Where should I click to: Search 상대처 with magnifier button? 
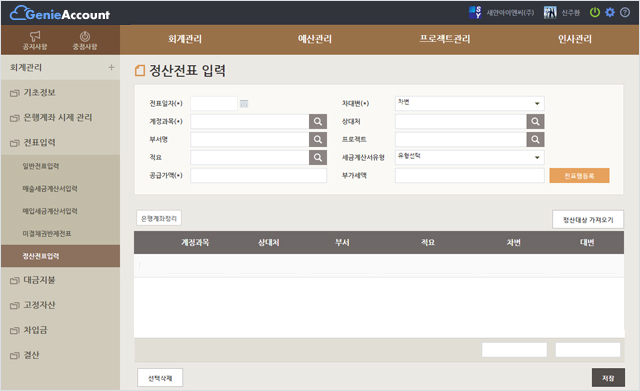pyautogui.click(x=536, y=122)
